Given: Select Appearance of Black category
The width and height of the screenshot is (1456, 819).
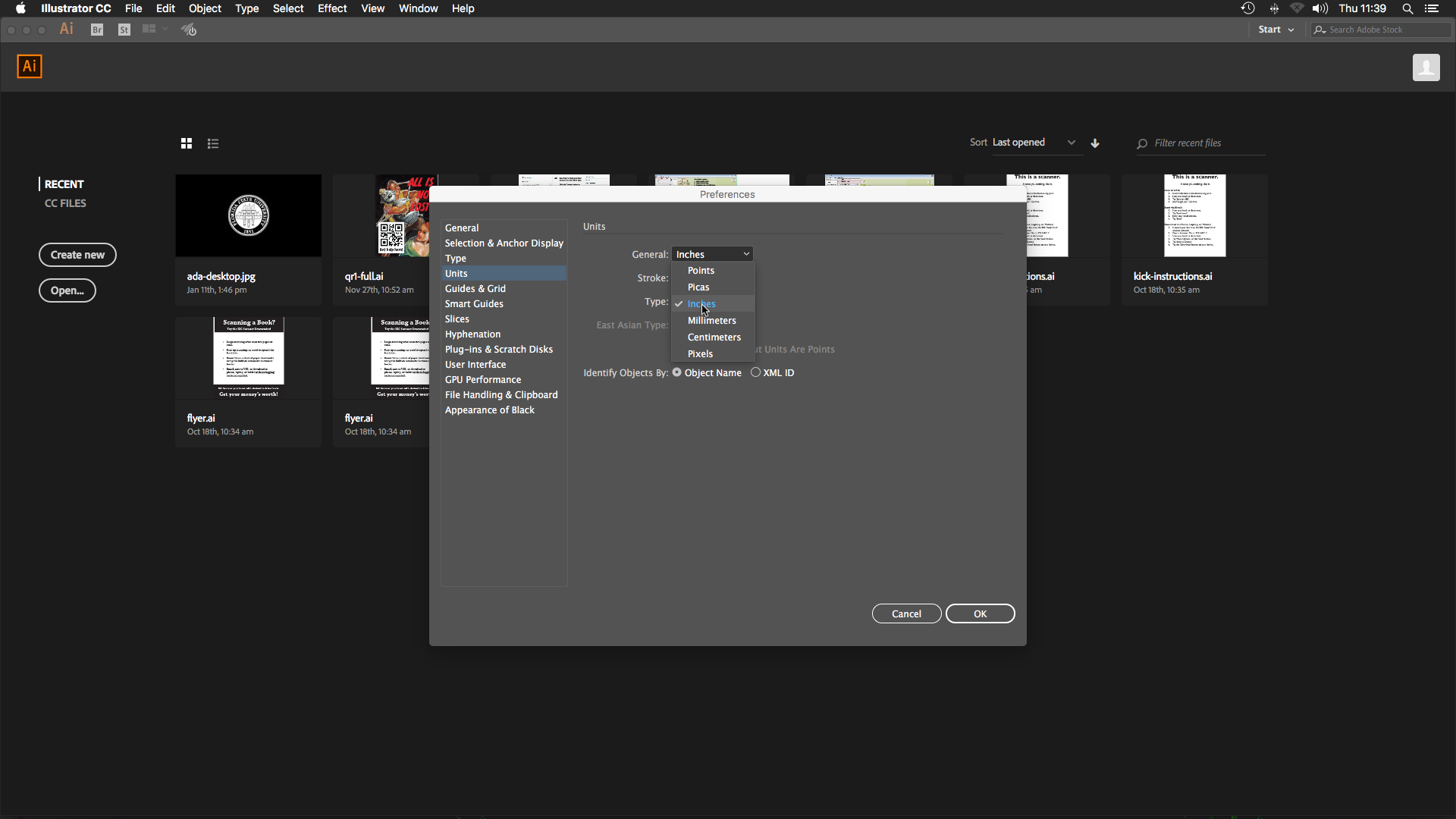Looking at the screenshot, I should [504, 409].
